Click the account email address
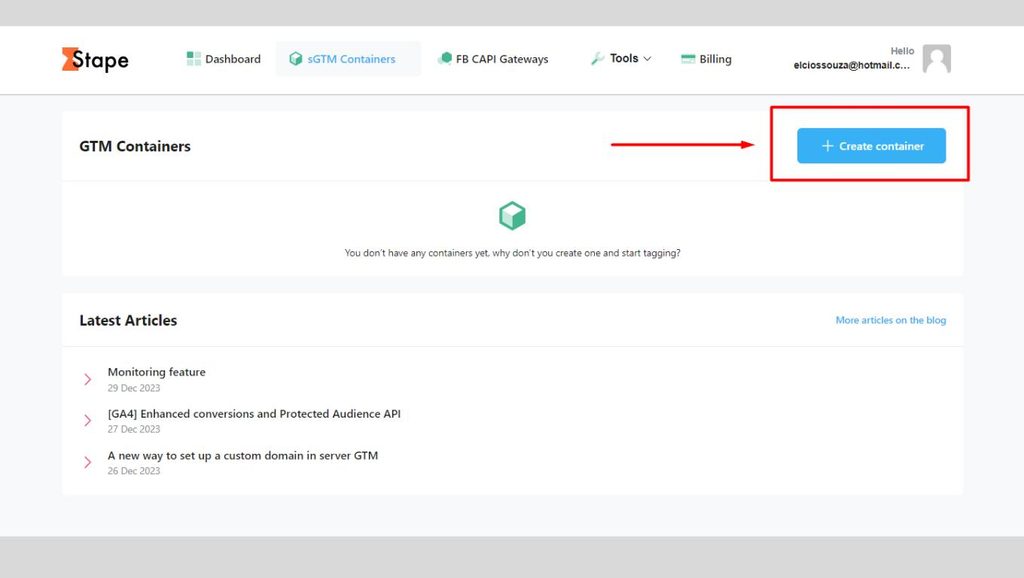1024x578 pixels. (851, 65)
